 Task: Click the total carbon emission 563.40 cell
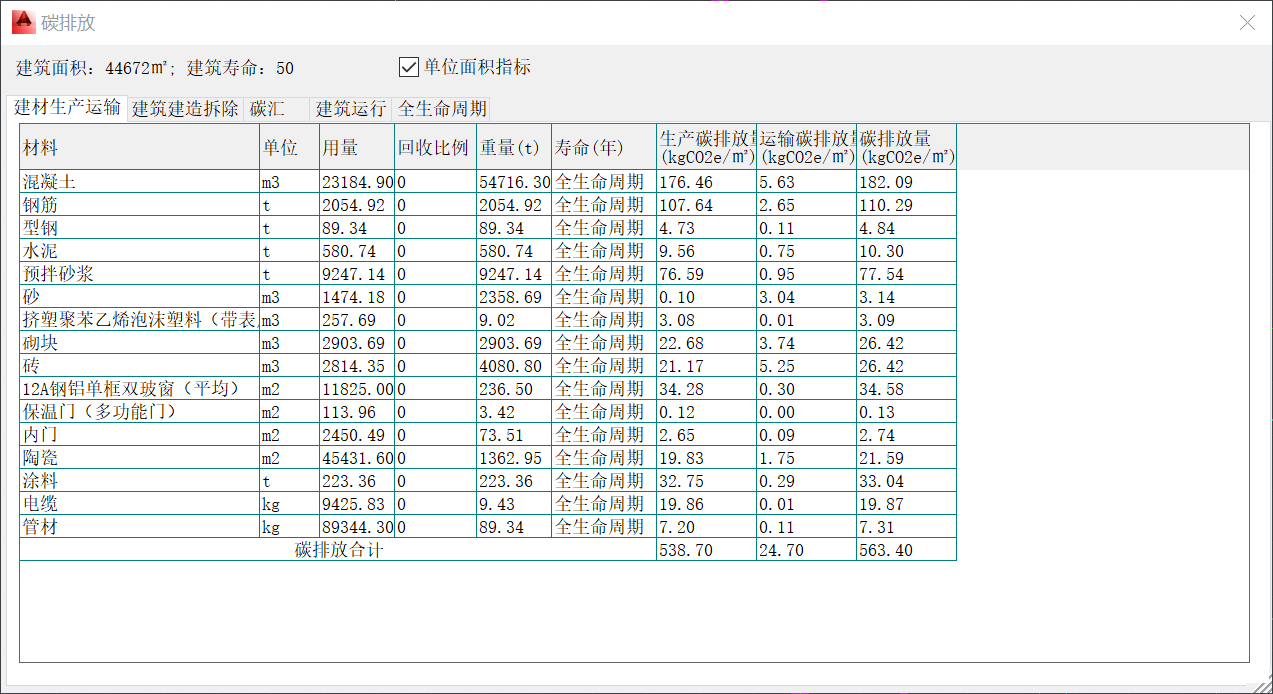coord(905,550)
